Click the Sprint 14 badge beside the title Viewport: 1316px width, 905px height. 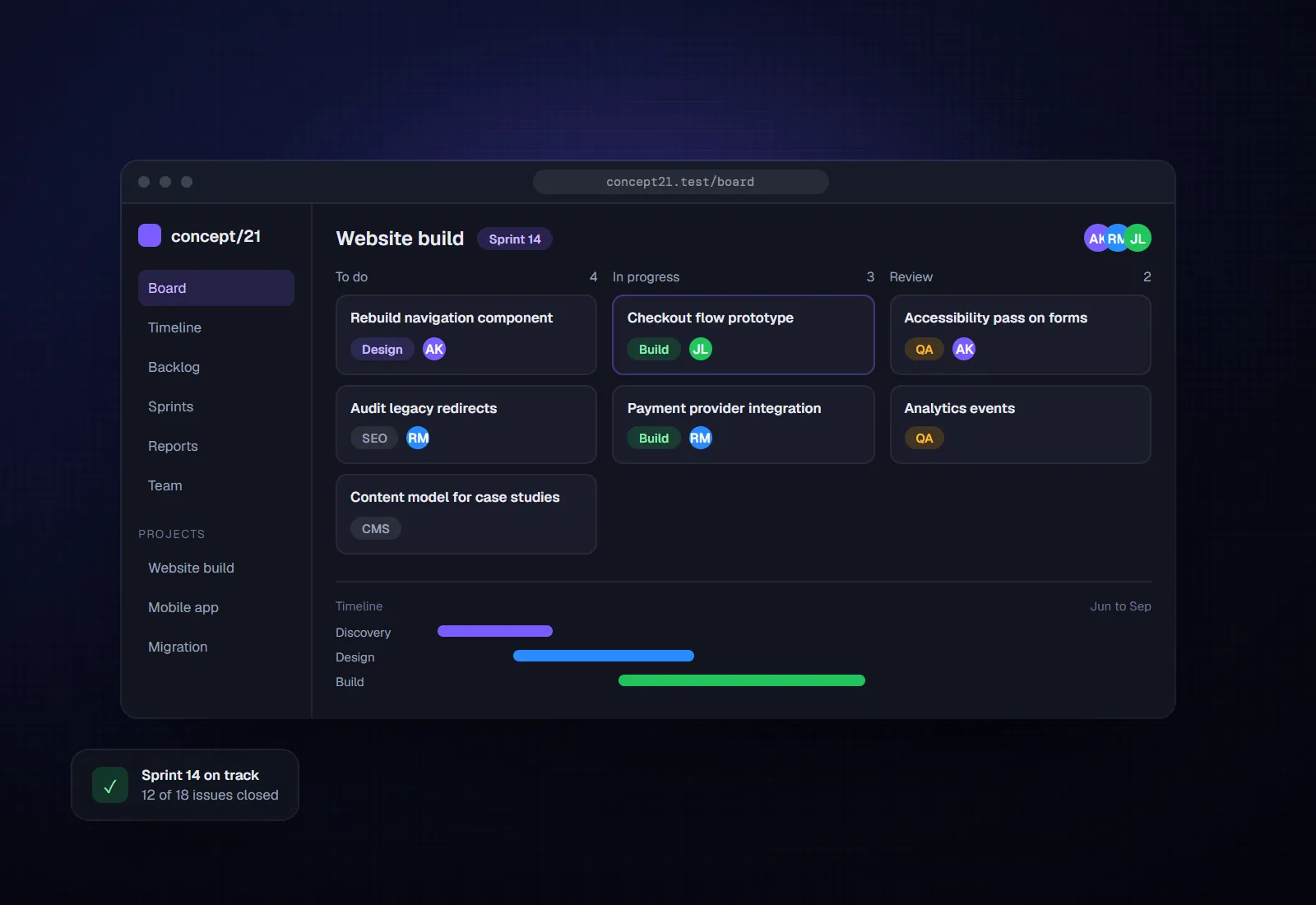[515, 239]
